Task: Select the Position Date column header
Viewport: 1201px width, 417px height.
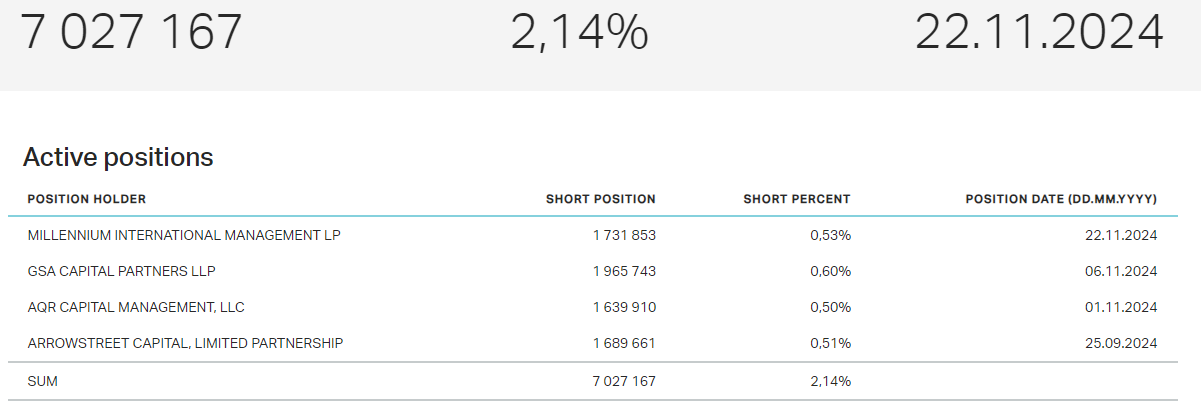Action: coord(1061,199)
